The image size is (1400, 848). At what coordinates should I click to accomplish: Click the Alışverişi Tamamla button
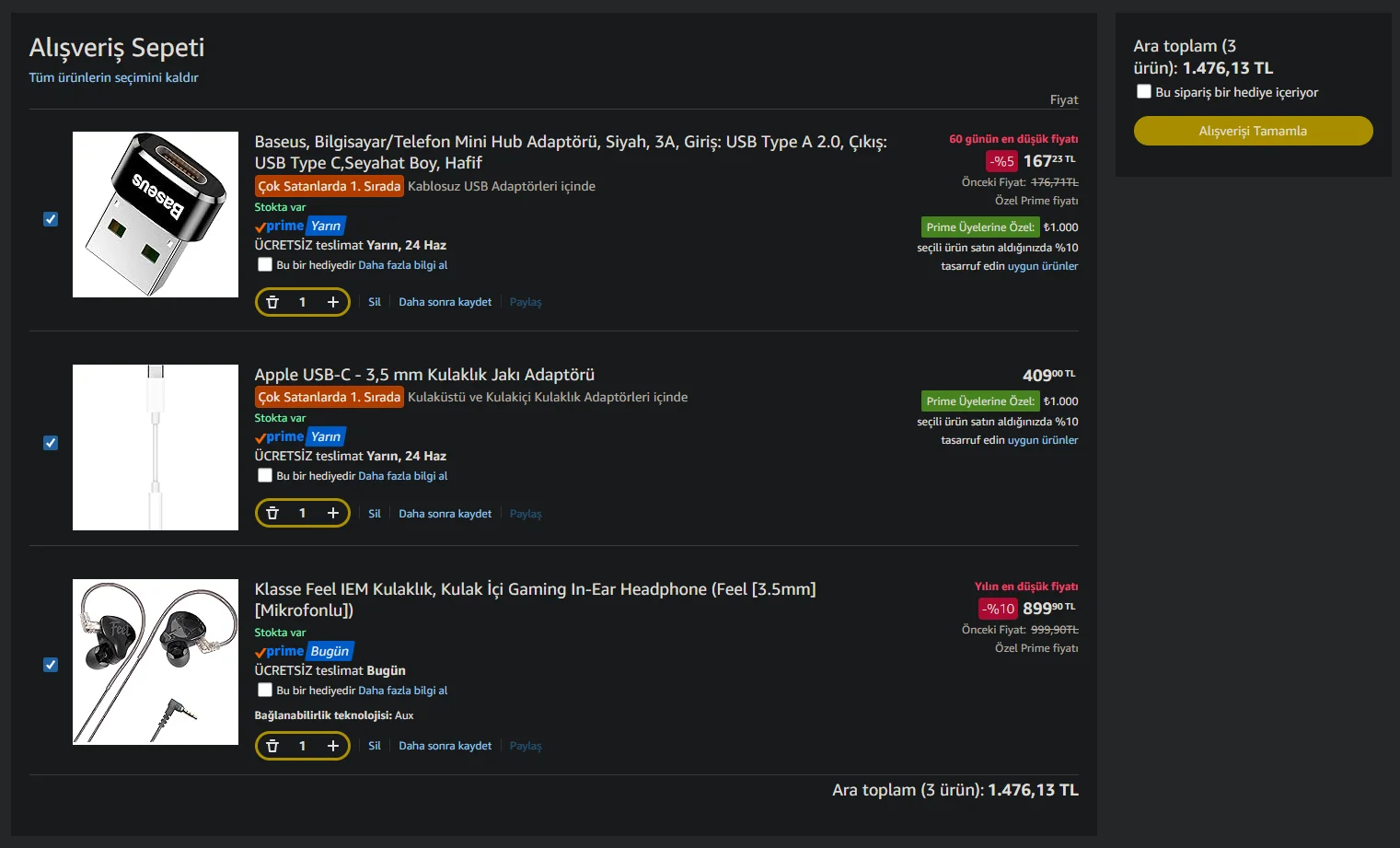pos(1253,131)
